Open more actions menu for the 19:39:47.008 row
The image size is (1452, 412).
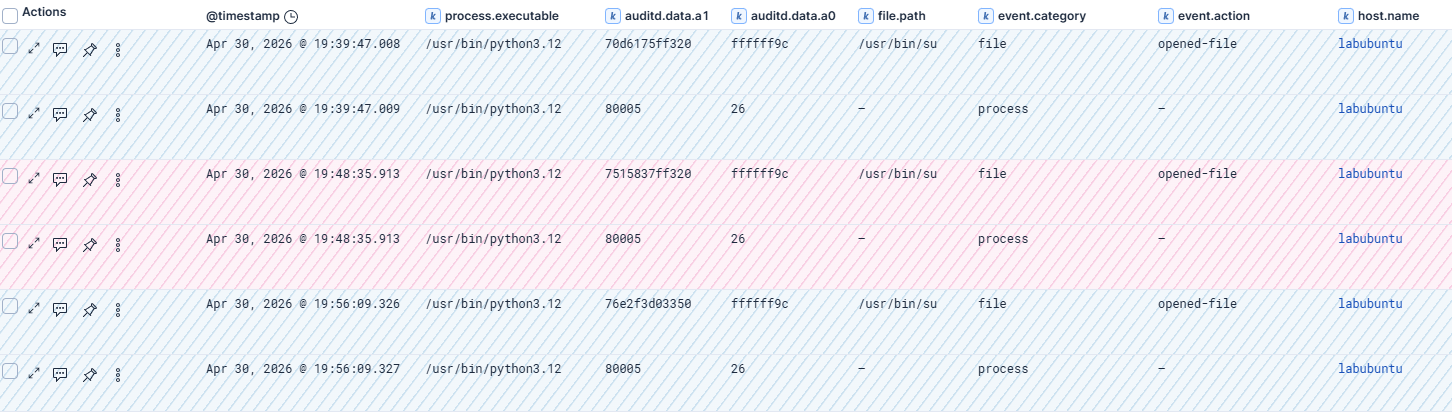pos(118,48)
